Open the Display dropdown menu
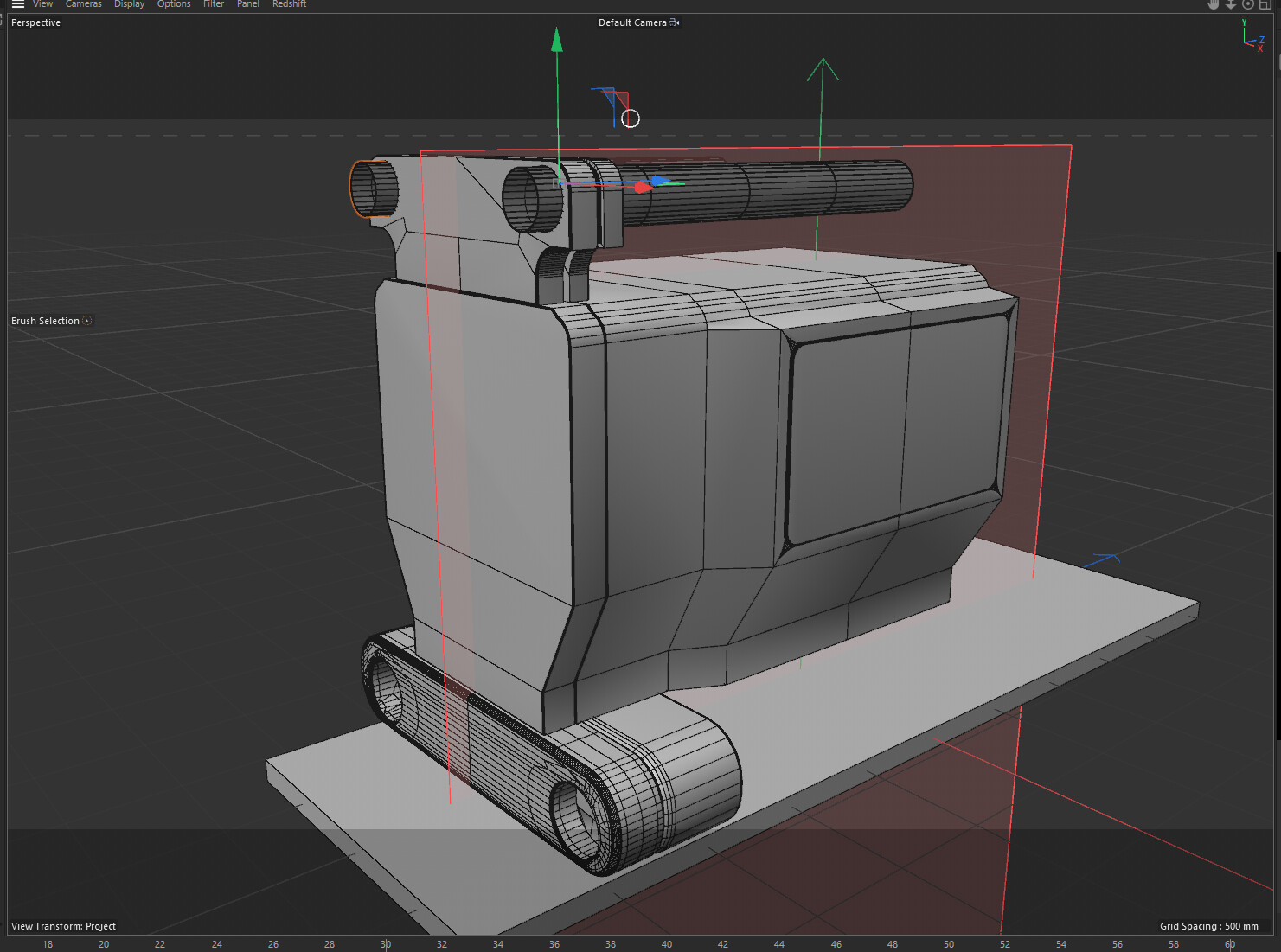Viewport: 1281px width, 952px height. tap(129, 4)
